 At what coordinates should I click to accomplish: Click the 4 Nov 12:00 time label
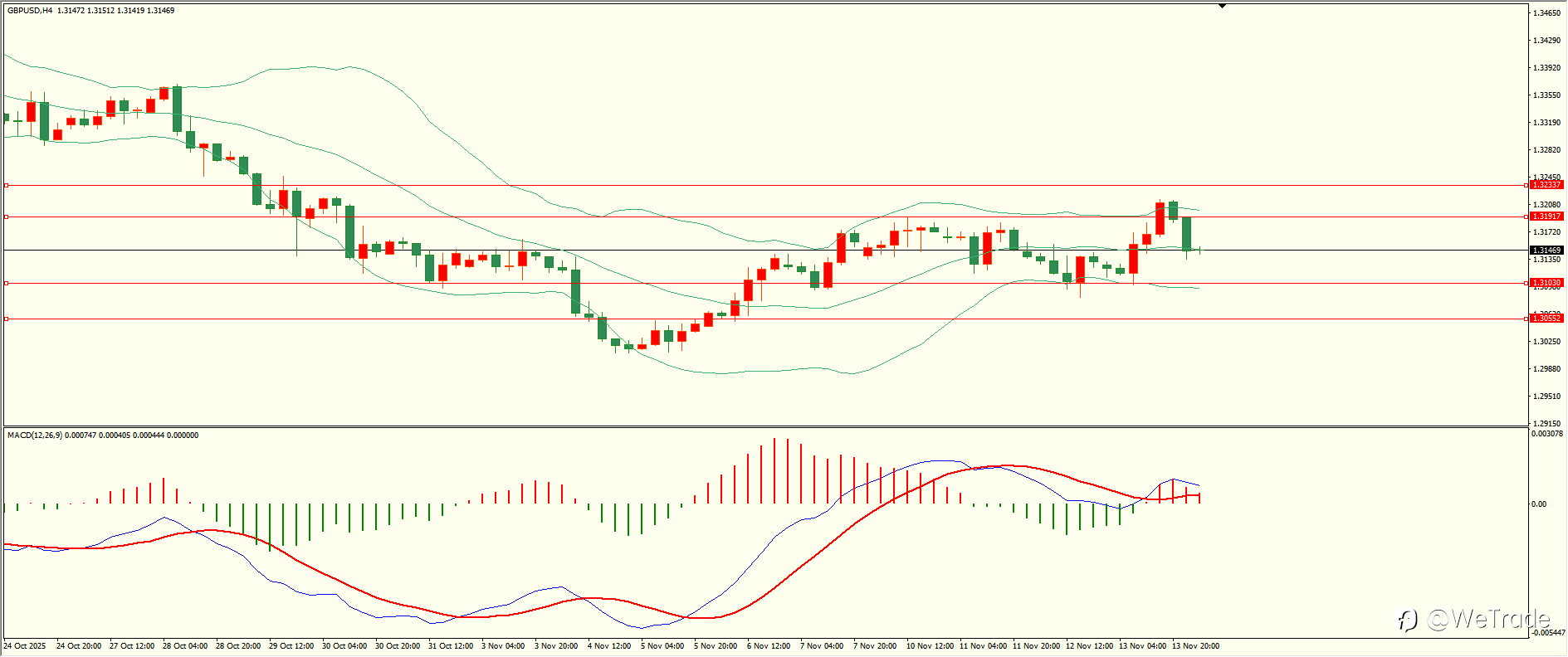click(x=609, y=646)
